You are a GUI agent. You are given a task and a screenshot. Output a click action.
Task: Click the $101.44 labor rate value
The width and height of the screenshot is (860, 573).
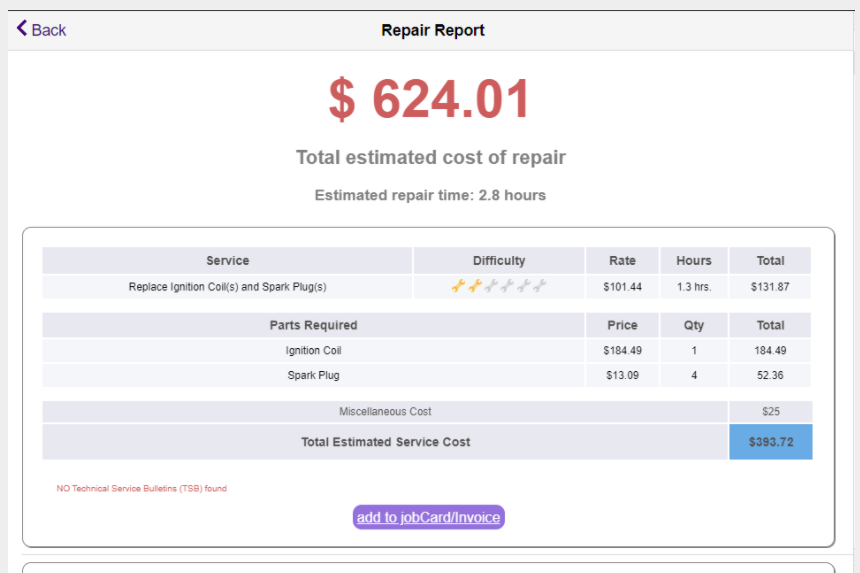click(x=622, y=287)
